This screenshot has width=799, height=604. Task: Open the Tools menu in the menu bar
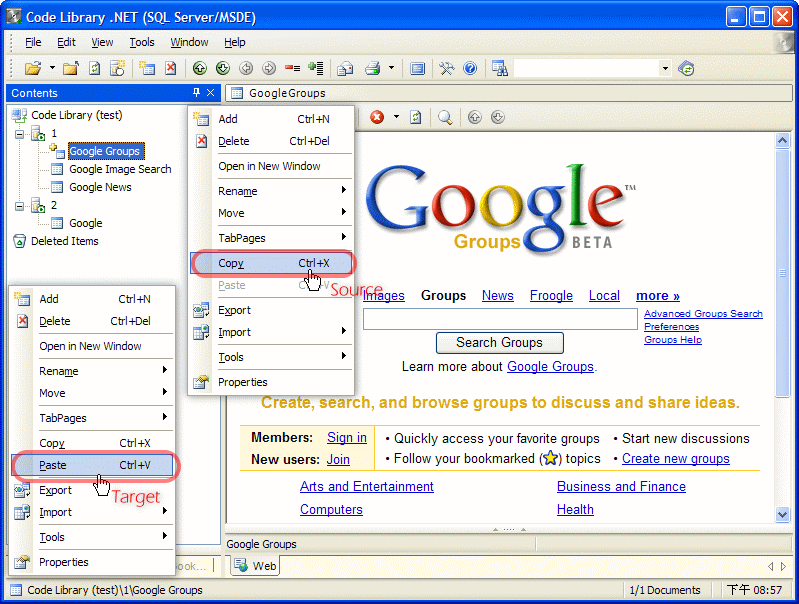(142, 42)
